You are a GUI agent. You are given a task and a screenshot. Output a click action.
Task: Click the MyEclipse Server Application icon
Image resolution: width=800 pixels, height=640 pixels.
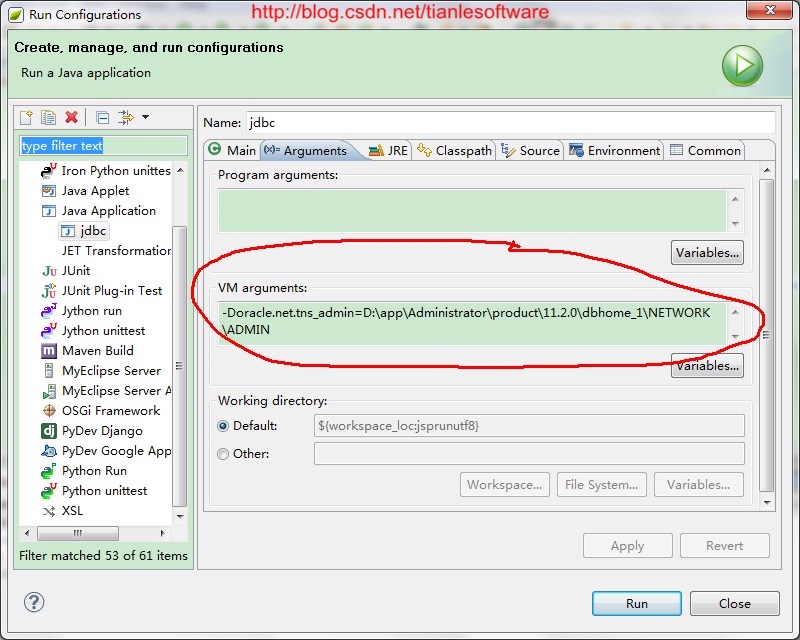(x=49, y=391)
